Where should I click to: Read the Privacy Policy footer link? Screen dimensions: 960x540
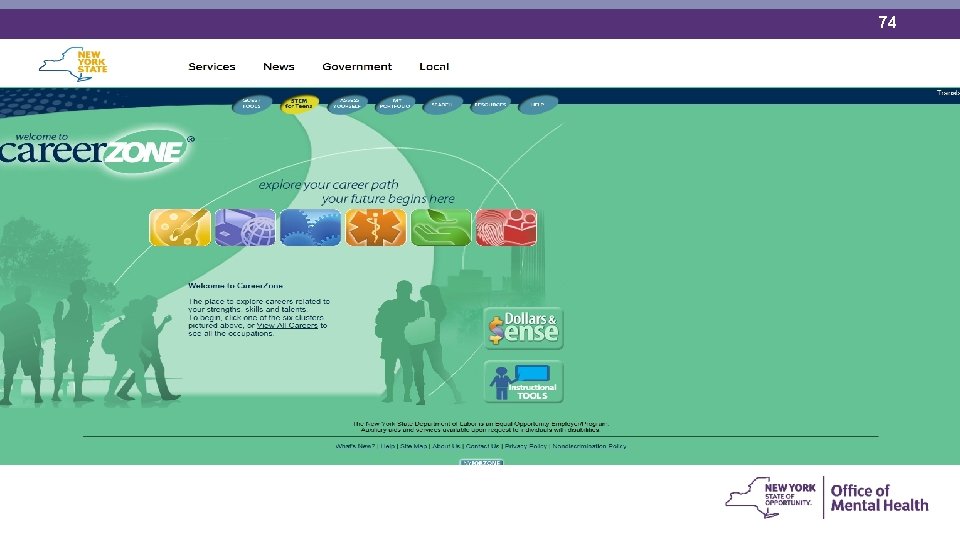point(525,446)
